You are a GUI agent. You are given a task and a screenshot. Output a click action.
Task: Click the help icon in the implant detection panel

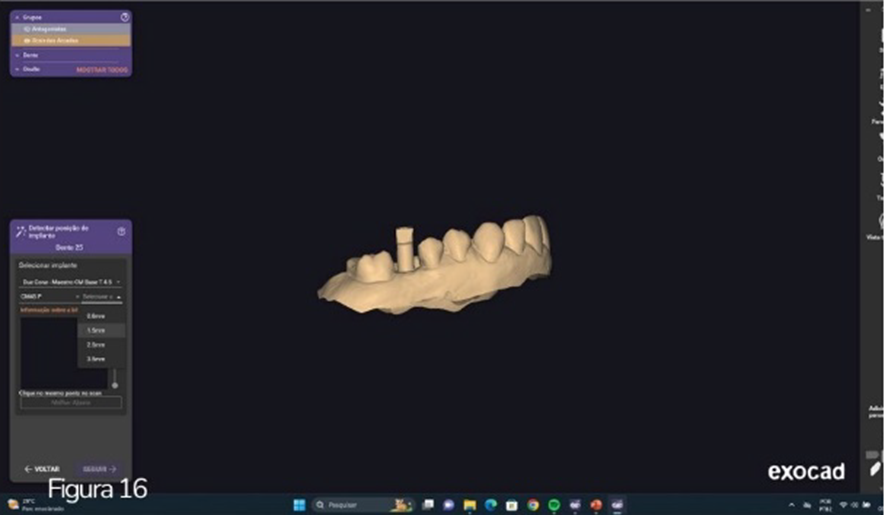121,231
